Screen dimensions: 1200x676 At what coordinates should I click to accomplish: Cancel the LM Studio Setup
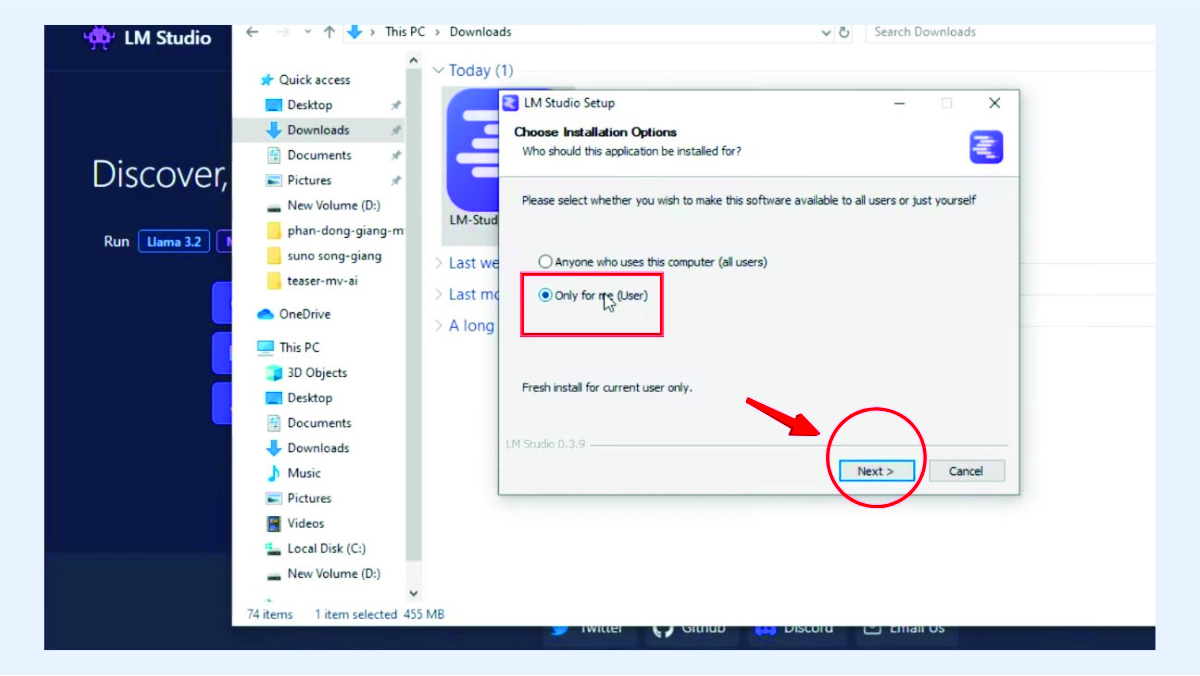click(966, 471)
